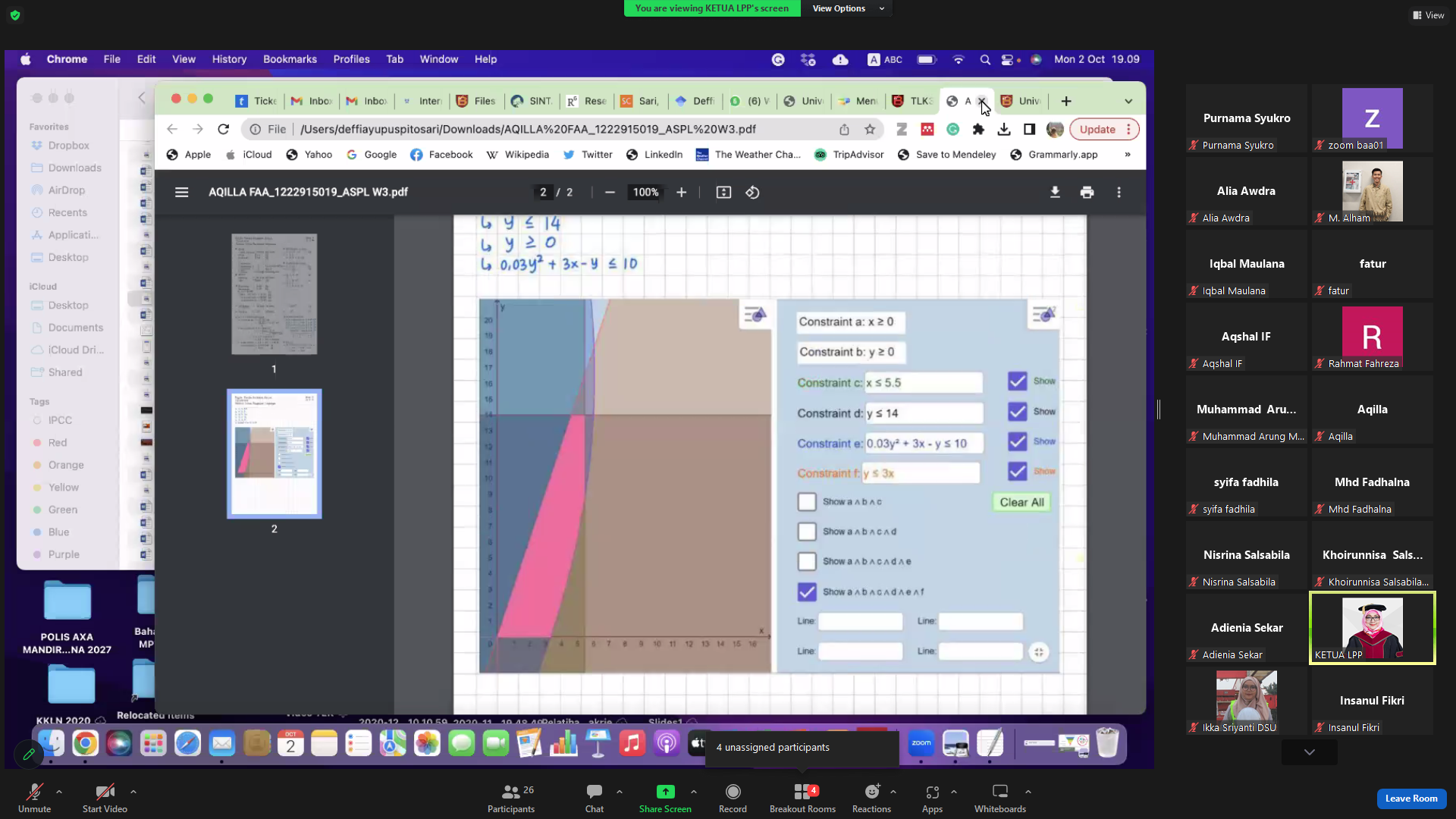The image size is (1456, 819).
Task: Open the TripAdvisor bookmark
Action: (849, 155)
